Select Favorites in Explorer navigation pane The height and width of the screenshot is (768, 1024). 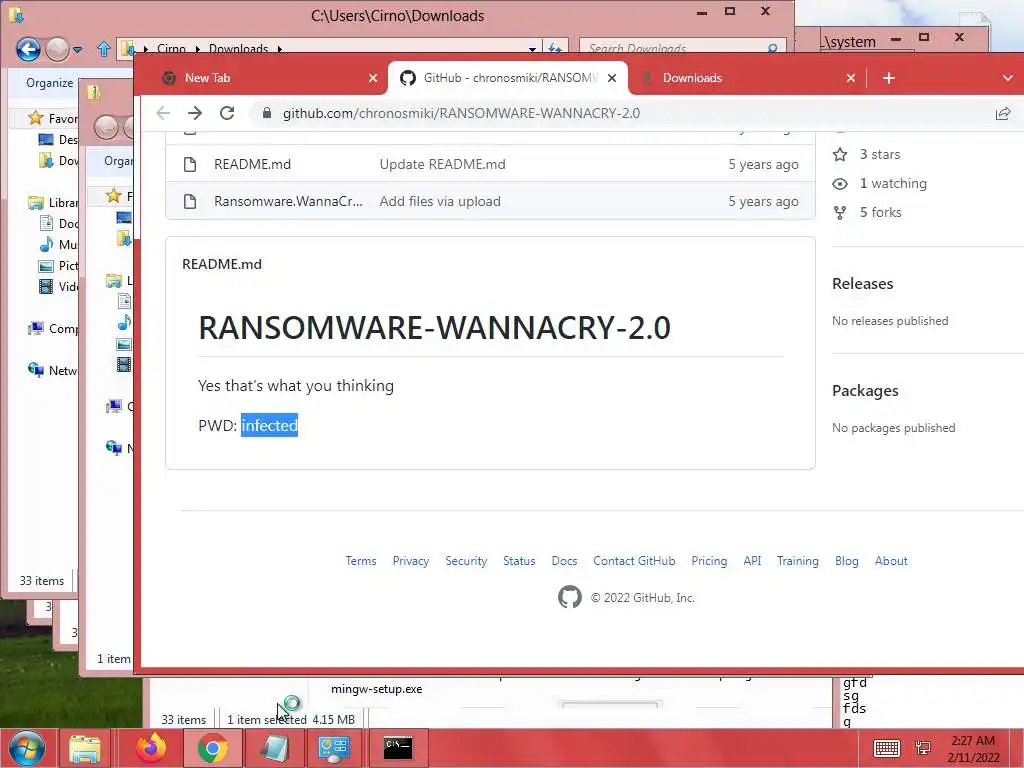tap(52, 118)
